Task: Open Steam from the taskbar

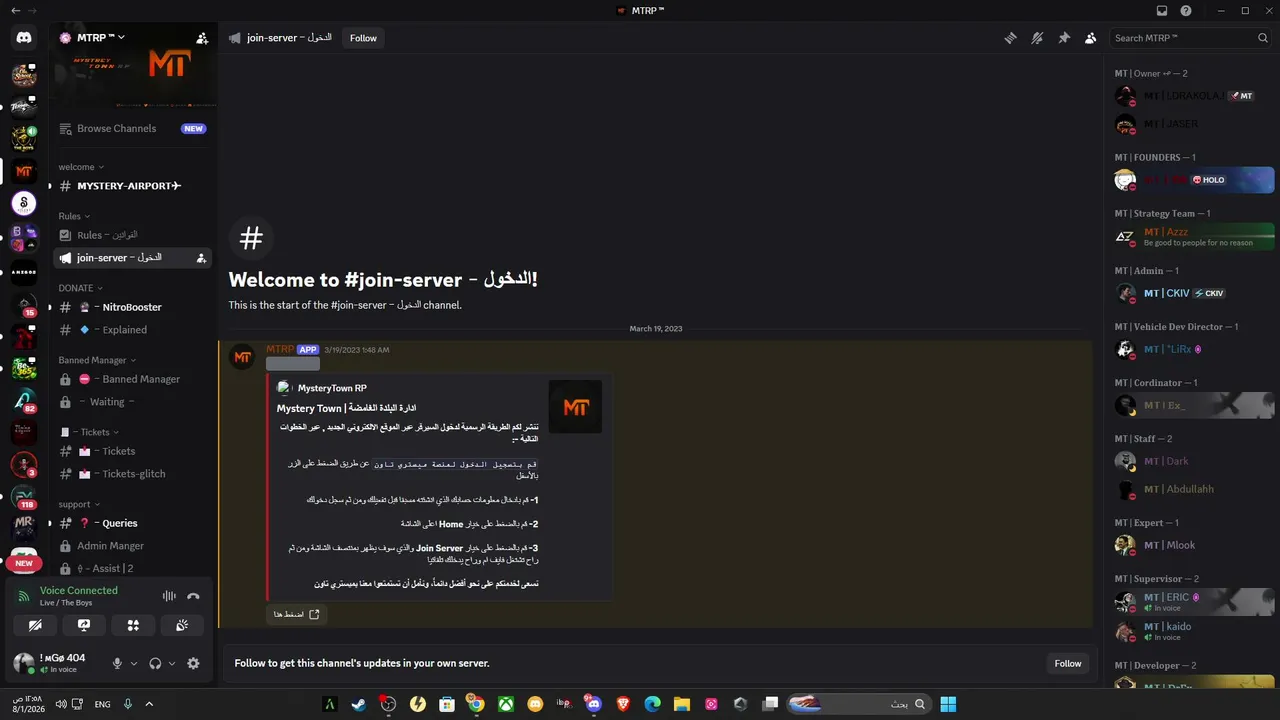Action: point(358,704)
